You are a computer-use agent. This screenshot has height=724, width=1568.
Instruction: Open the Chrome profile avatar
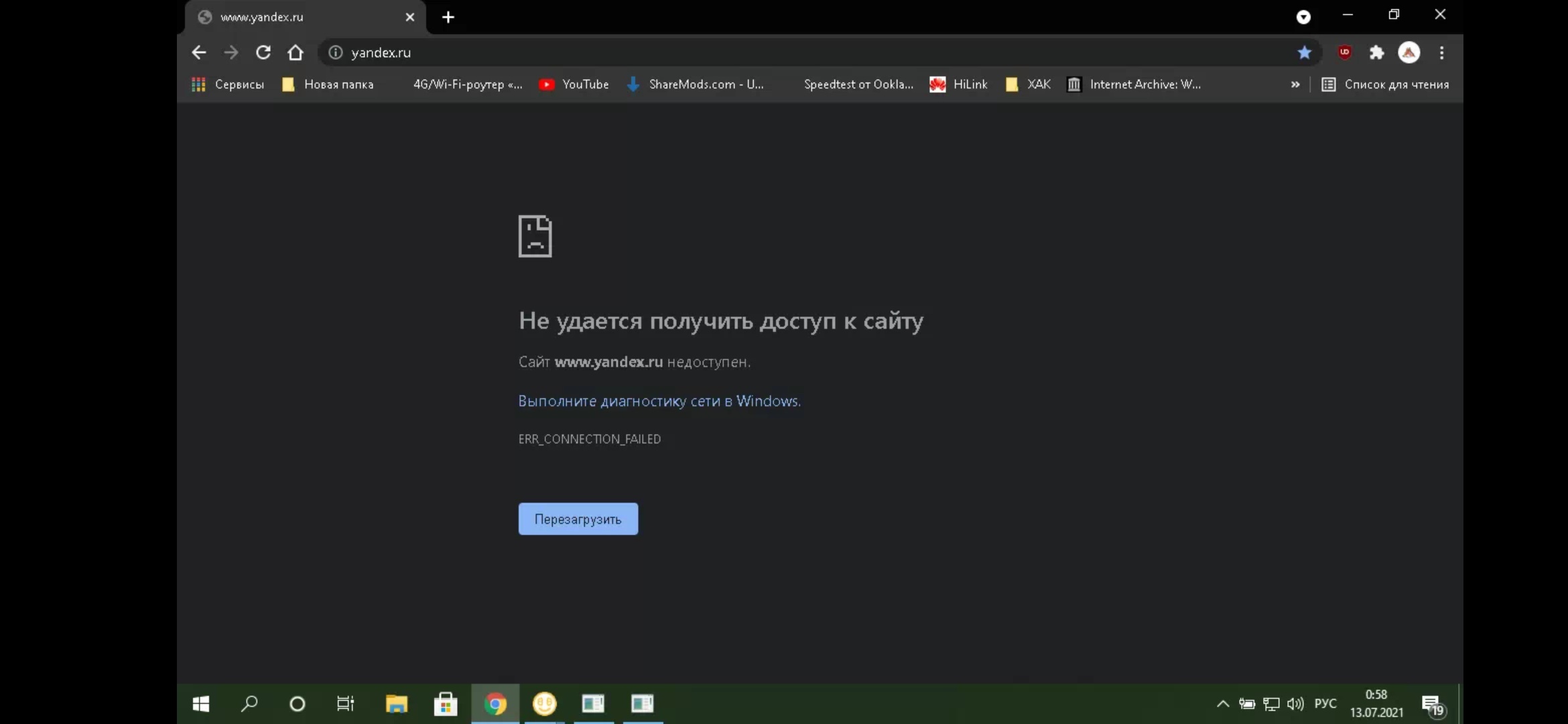tap(1409, 52)
